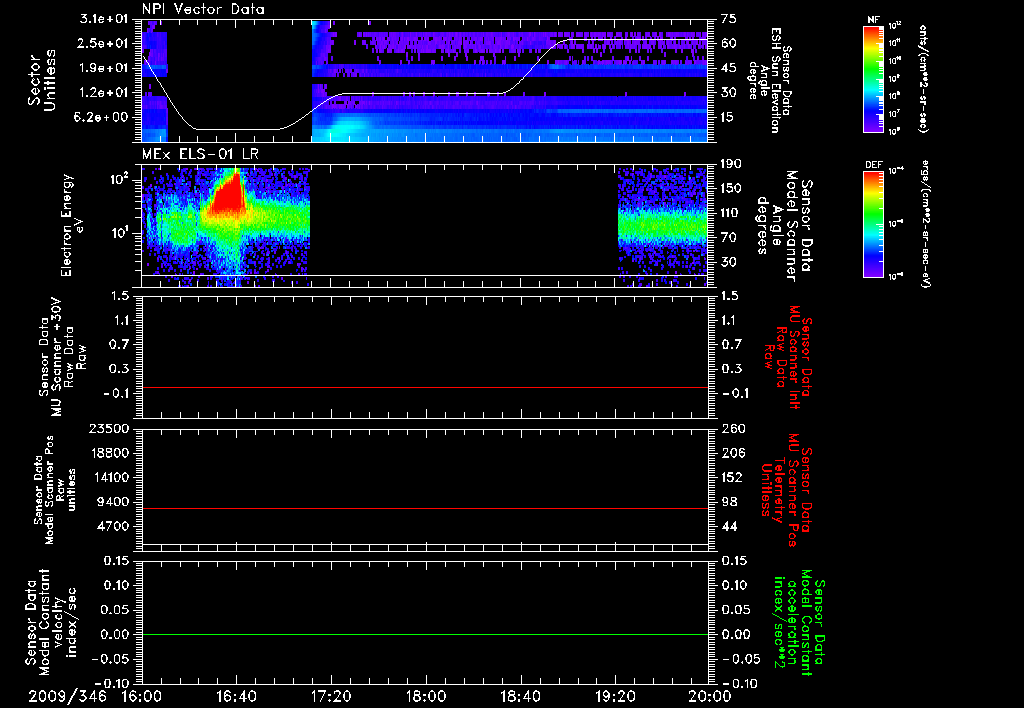Click the 'Model Scanner Pos Raw unitless' axis label
This screenshot has width=1024, height=708.
56,490
